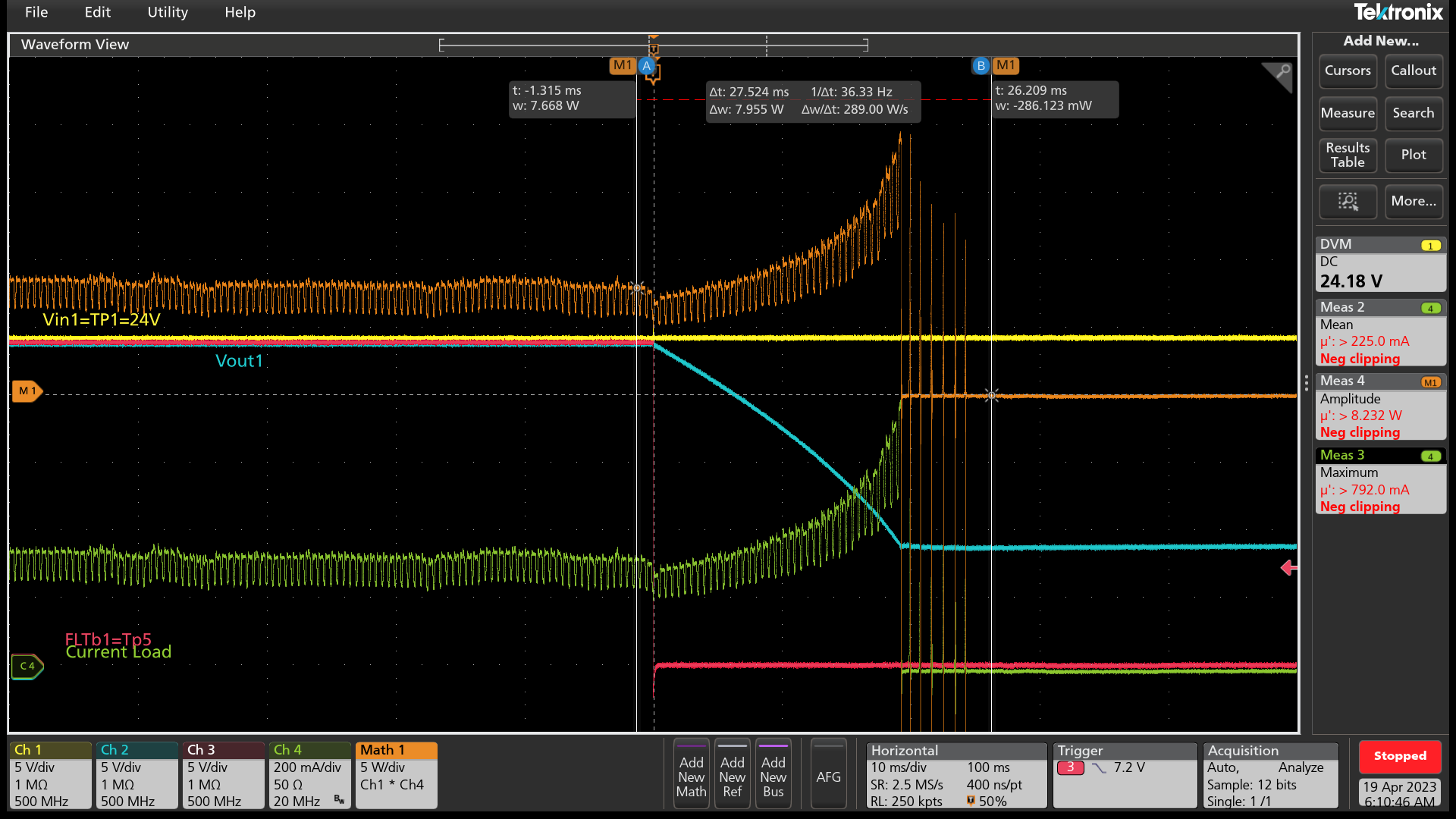Click the Vin1=TP1=24V label
The image size is (1456, 819).
(102, 320)
